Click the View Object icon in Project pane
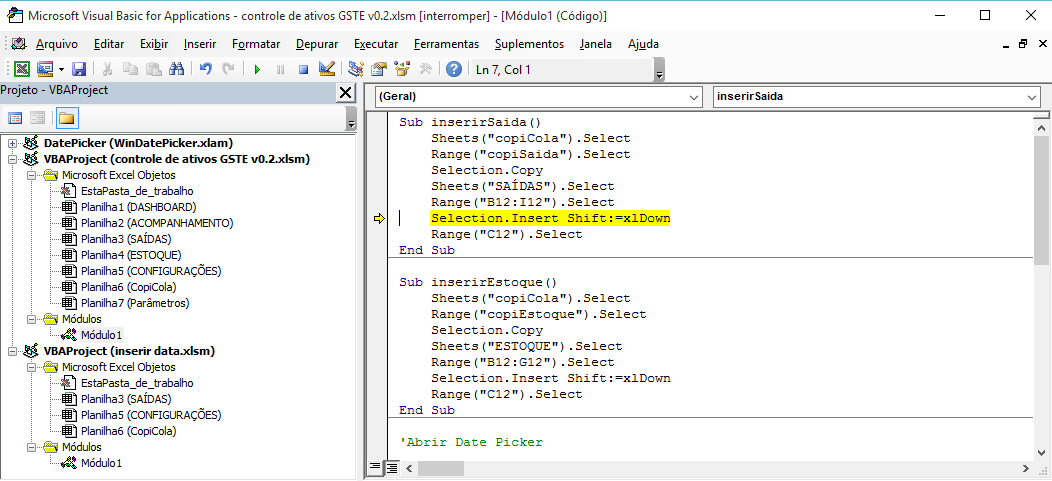This screenshot has height=481, width=1052. coord(38,119)
